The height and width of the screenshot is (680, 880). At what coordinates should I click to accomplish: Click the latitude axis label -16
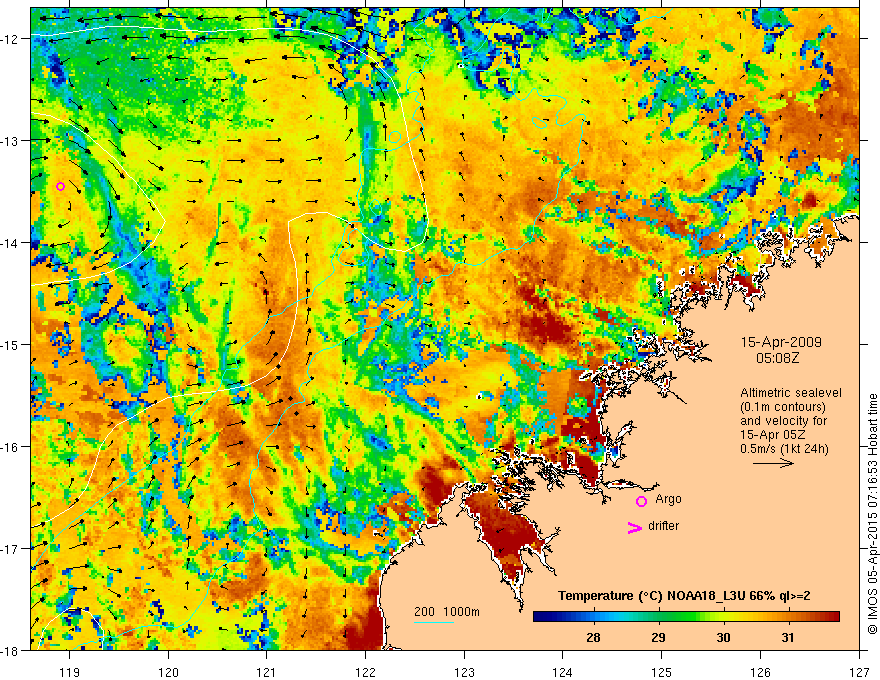coord(11,447)
